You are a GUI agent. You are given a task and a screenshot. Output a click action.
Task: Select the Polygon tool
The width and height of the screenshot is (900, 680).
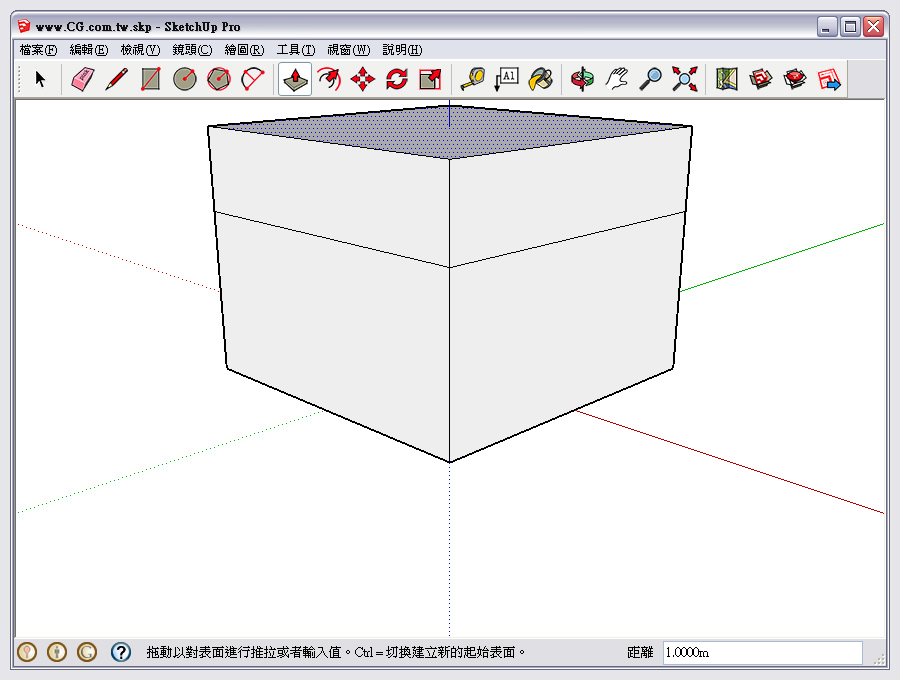point(219,79)
